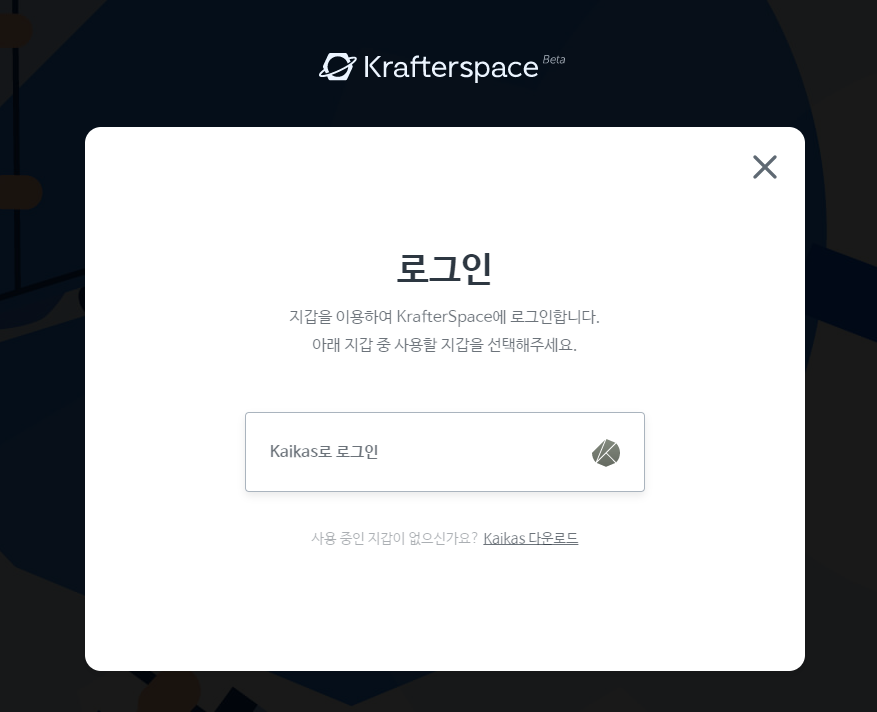Click the line ending with 선택해주세요
The image size is (877, 712).
[444, 345]
